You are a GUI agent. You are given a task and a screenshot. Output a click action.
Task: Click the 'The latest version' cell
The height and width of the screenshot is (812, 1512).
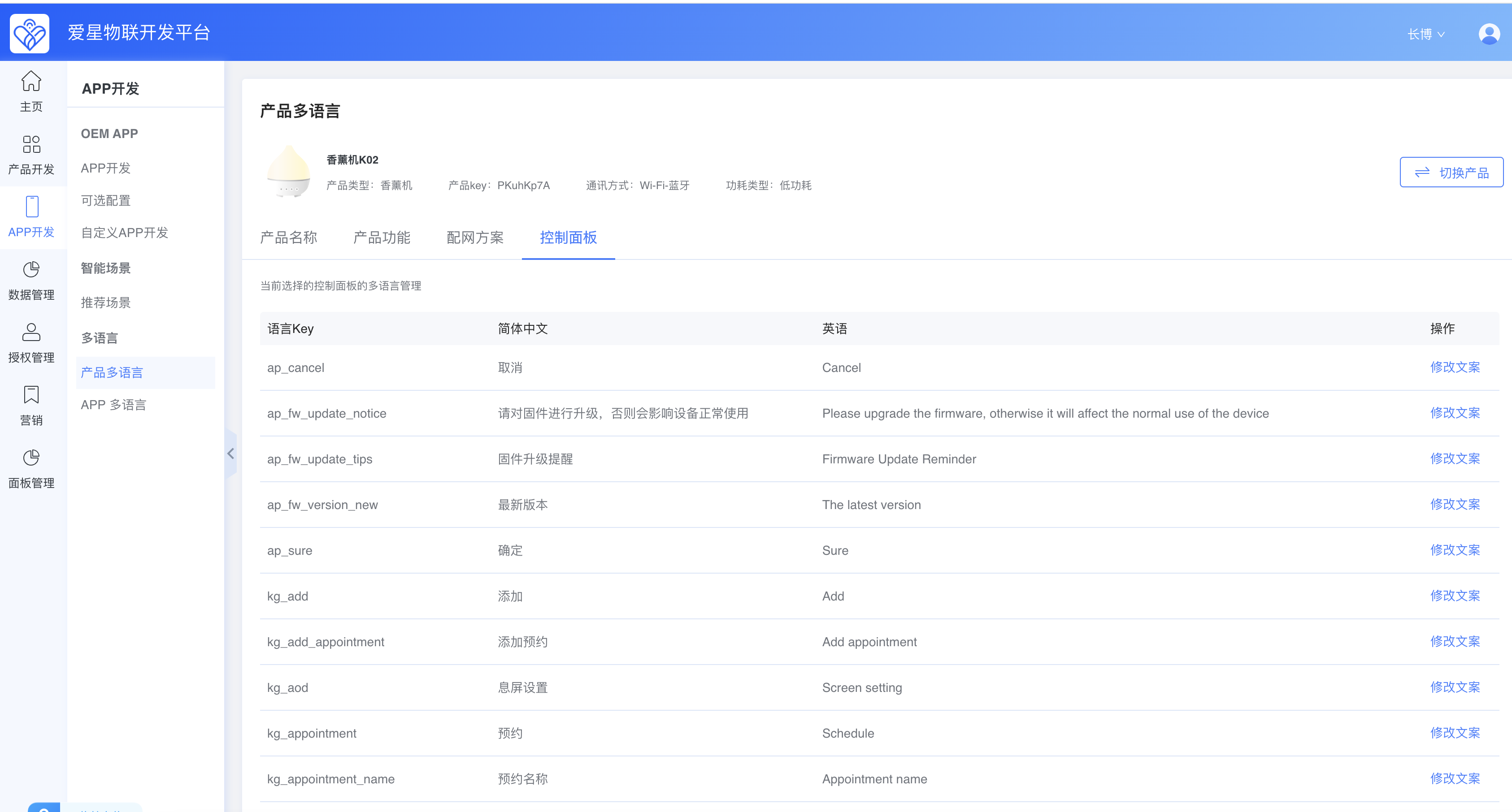[x=871, y=505]
